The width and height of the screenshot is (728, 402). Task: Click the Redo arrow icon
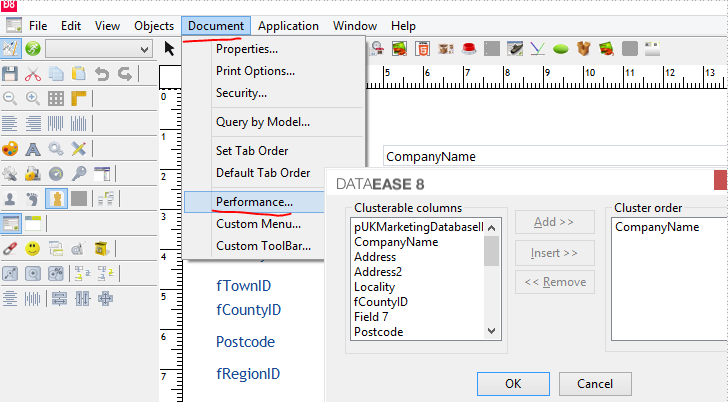coord(125,74)
